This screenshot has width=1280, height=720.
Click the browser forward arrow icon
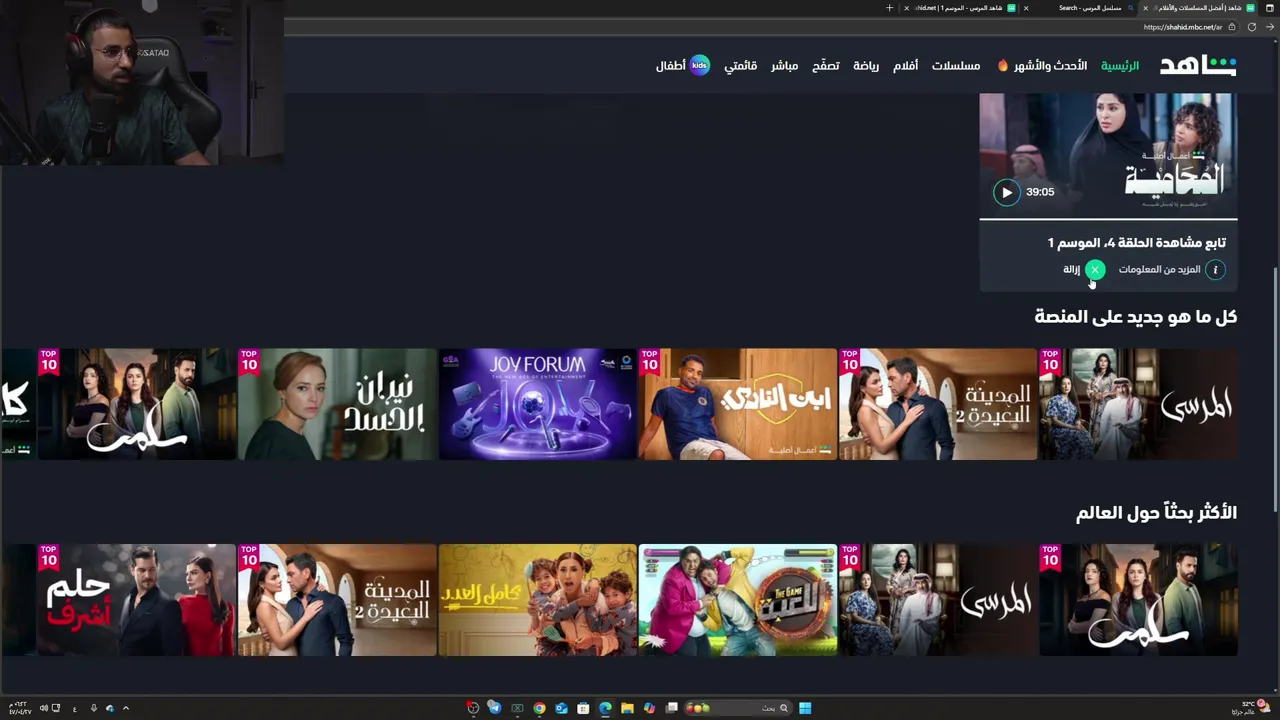(x=1269, y=27)
